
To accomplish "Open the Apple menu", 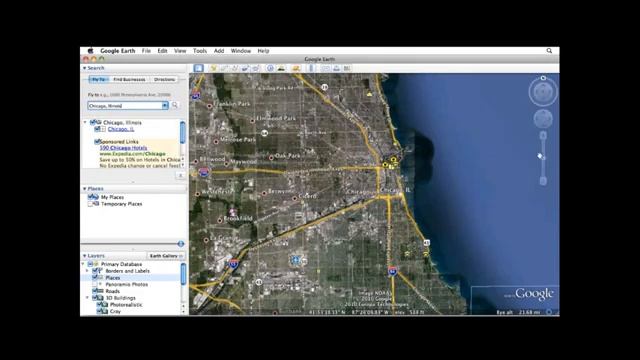I will (x=90, y=51).
